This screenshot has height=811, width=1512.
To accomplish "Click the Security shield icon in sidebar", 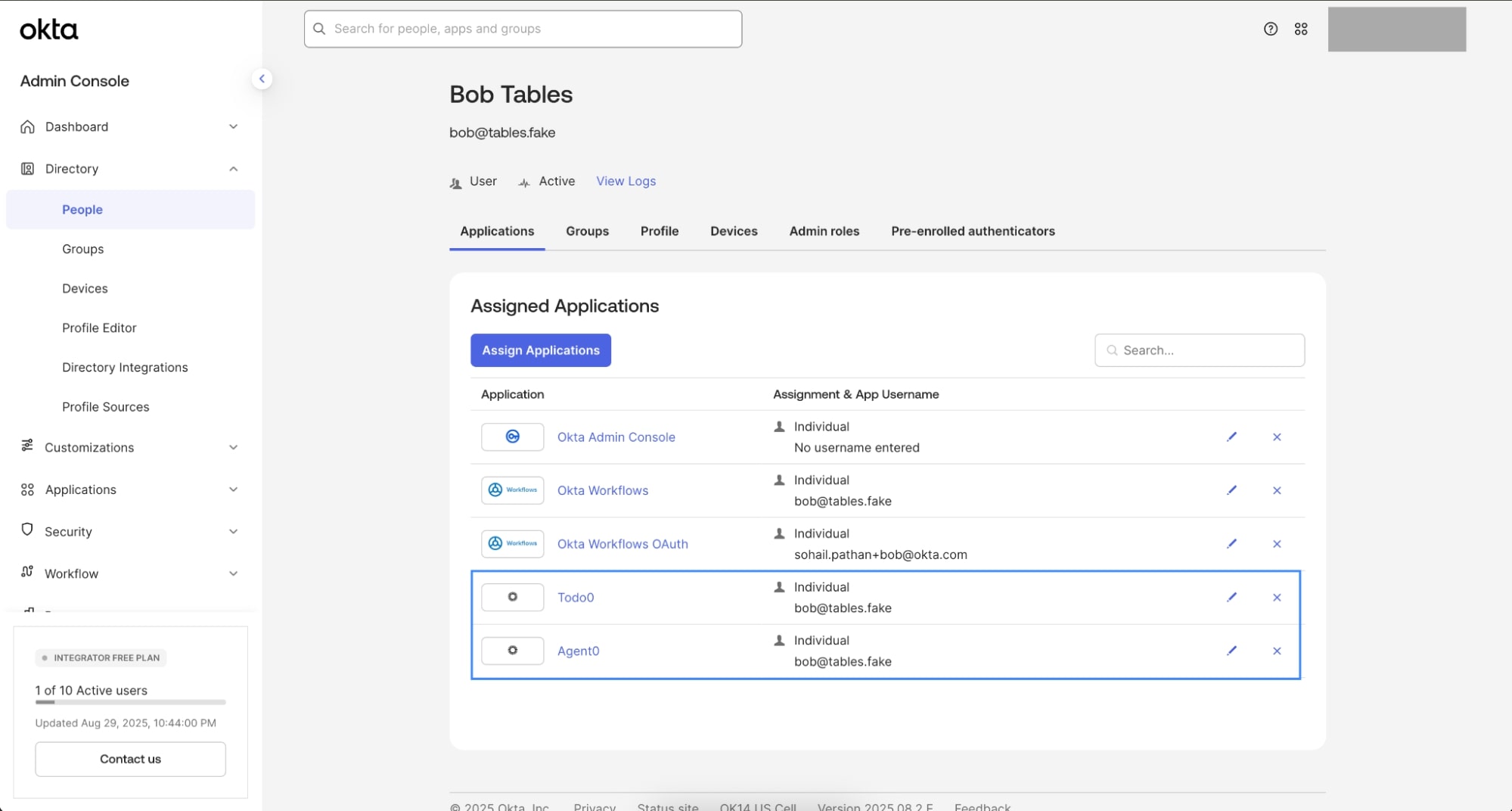I will click(27, 531).
